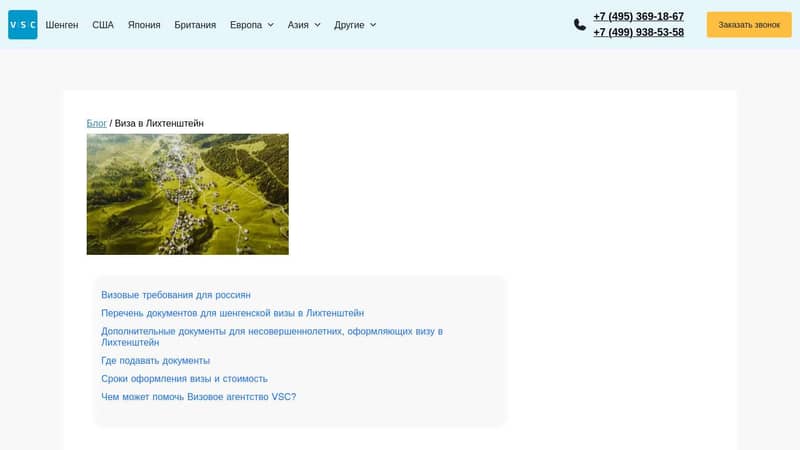Call the number +7 (499) 938-53-58

click(638, 32)
